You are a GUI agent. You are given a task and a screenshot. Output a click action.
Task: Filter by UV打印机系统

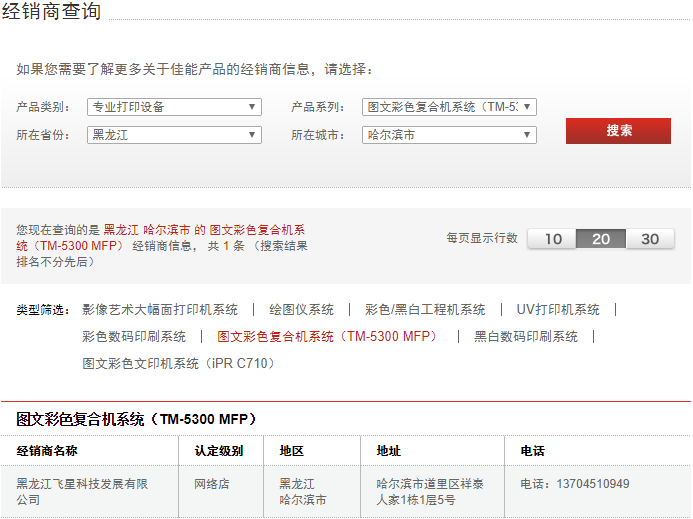pos(558,309)
